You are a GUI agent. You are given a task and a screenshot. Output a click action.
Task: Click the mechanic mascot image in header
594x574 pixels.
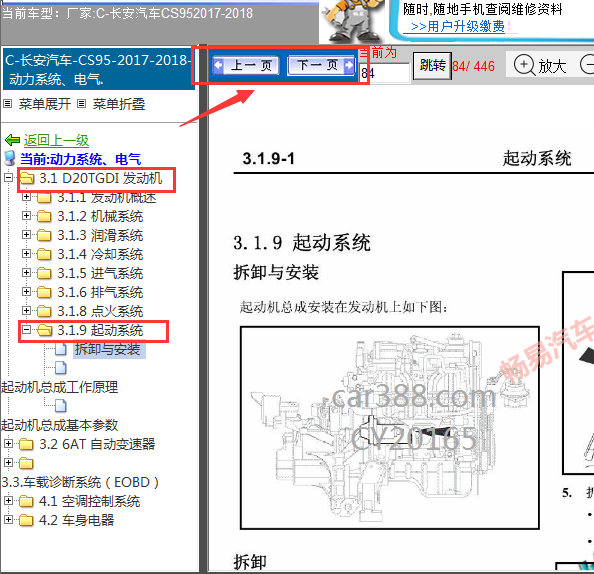pyautogui.click(x=352, y=21)
